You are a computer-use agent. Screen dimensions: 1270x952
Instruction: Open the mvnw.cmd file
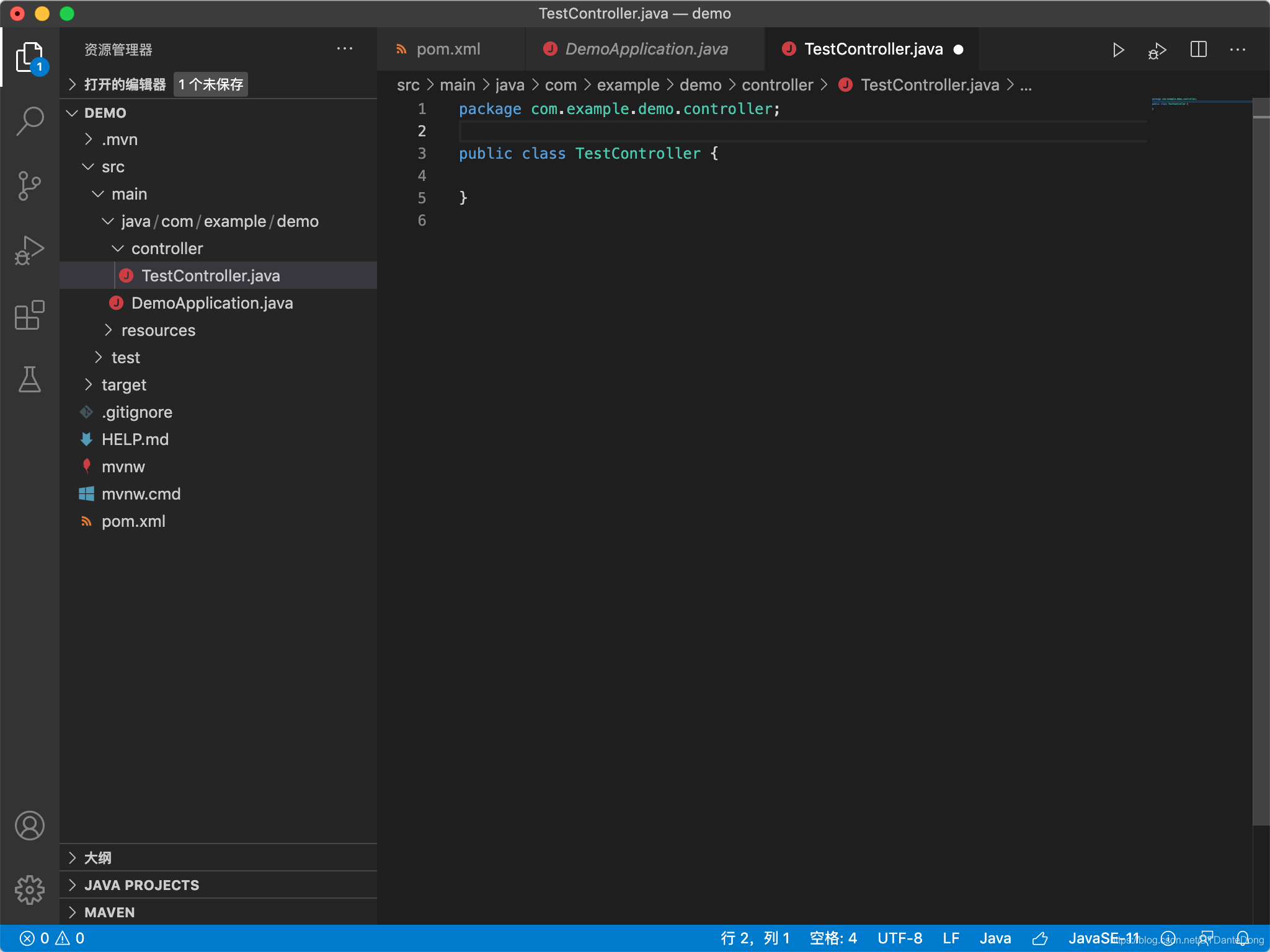click(x=218, y=494)
